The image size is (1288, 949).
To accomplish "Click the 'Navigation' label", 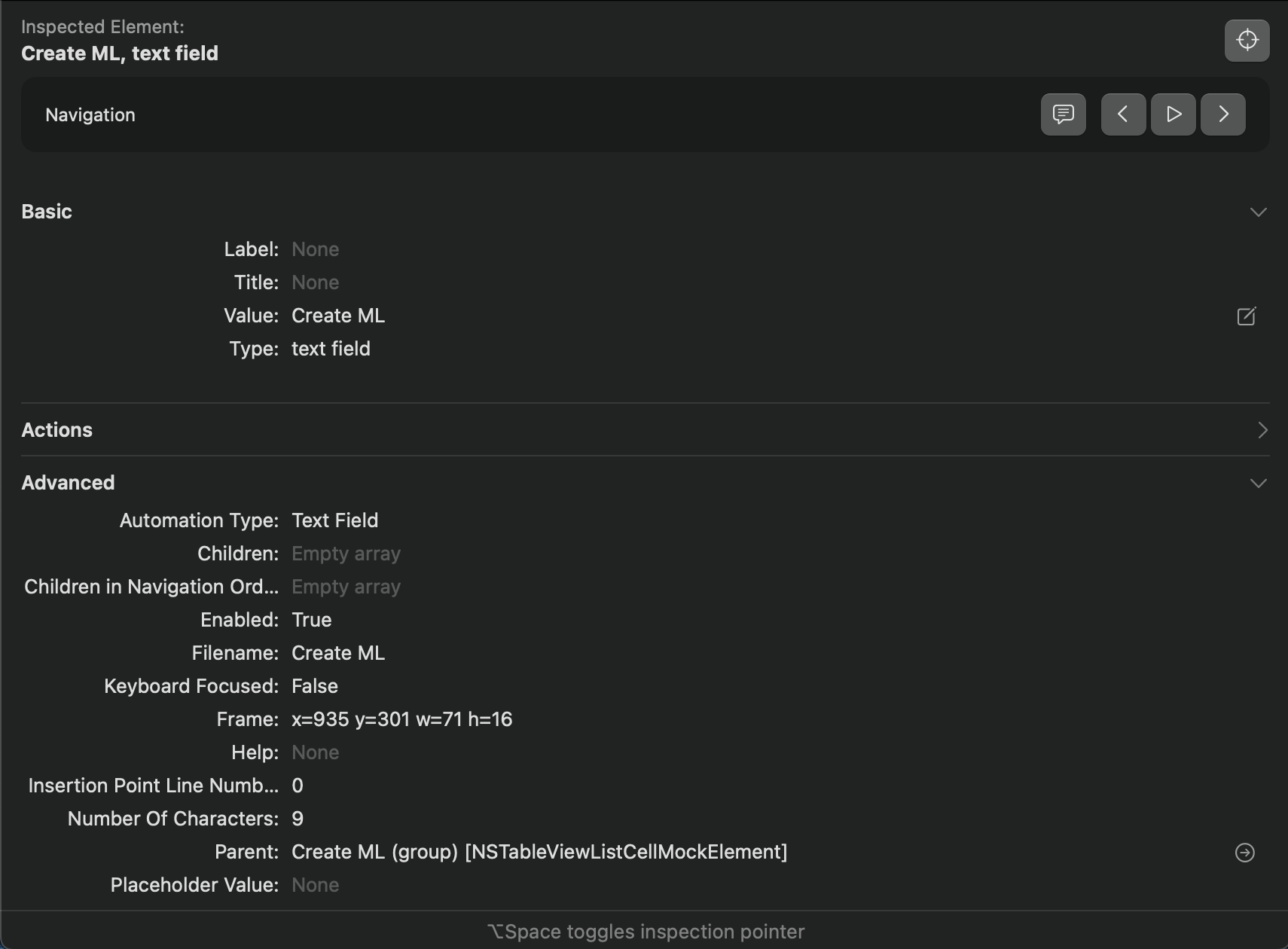I will 90,114.
